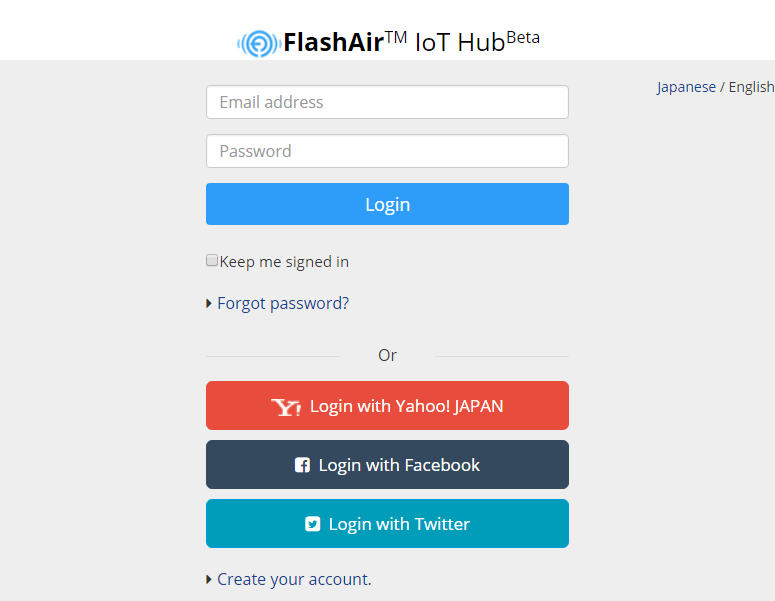Open the Forgot password? link
Viewport: 775px width, 601px height.
coord(283,304)
